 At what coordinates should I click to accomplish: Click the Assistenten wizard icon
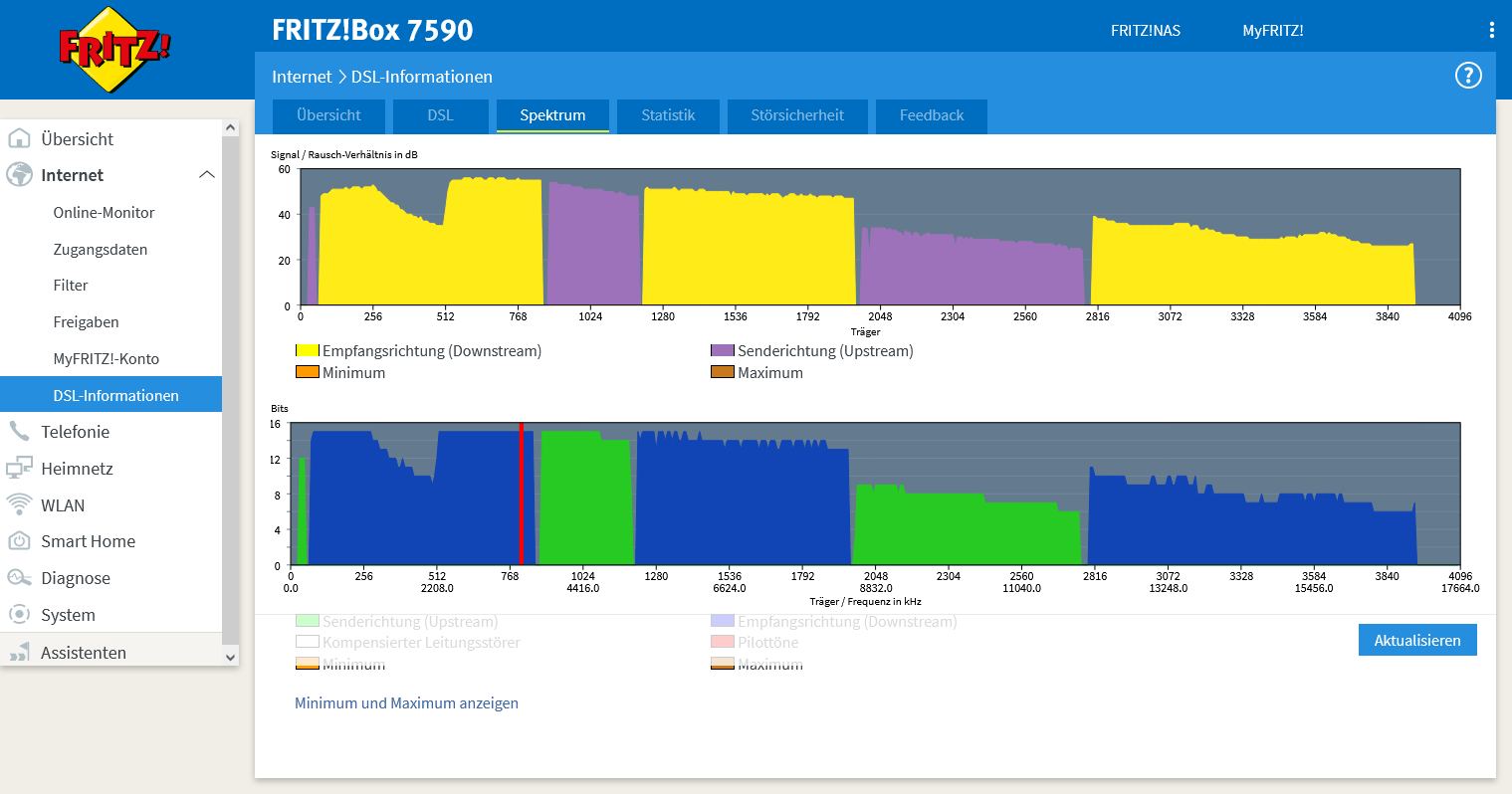click(19, 652)
